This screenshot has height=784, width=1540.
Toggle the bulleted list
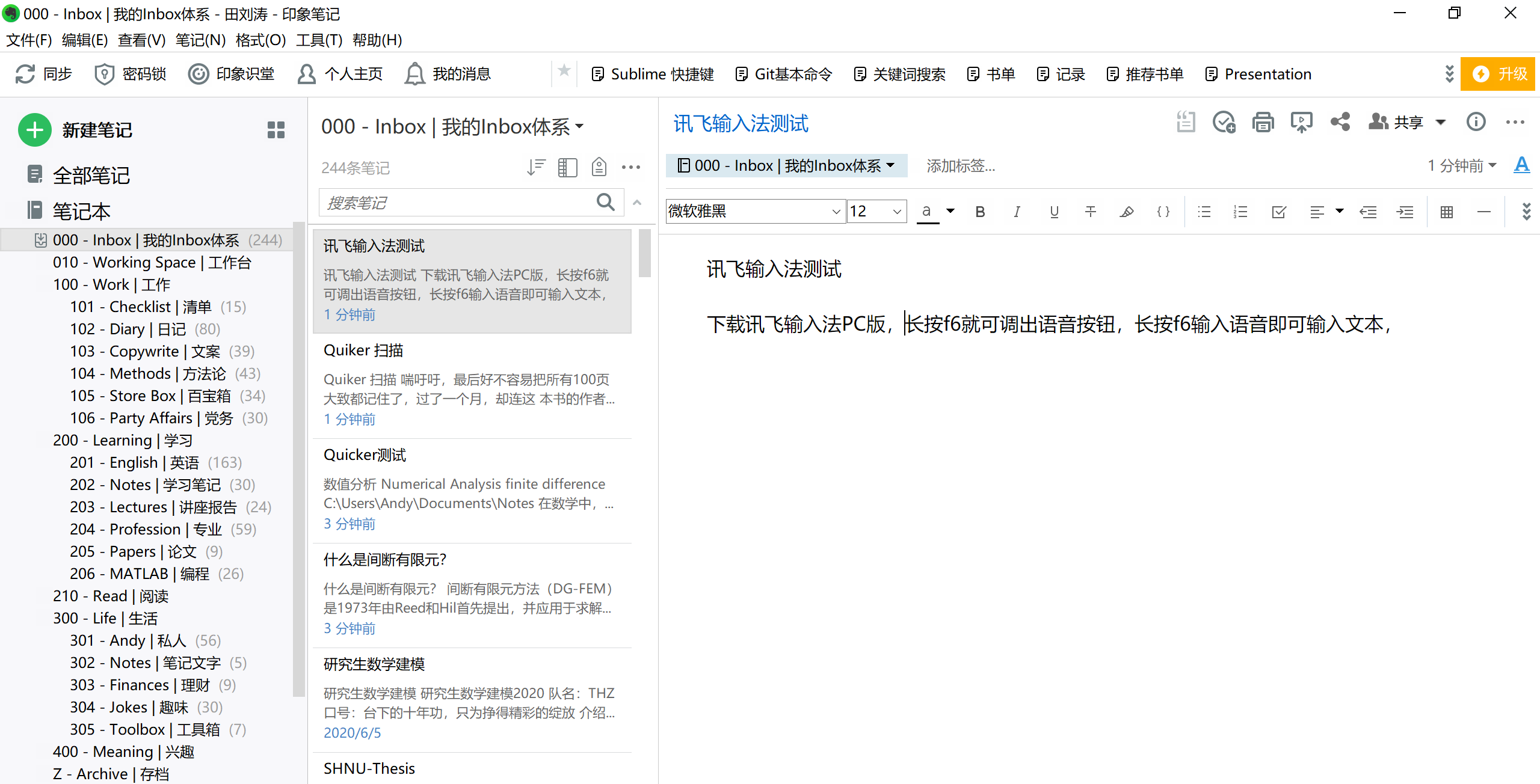point(1204,212)
